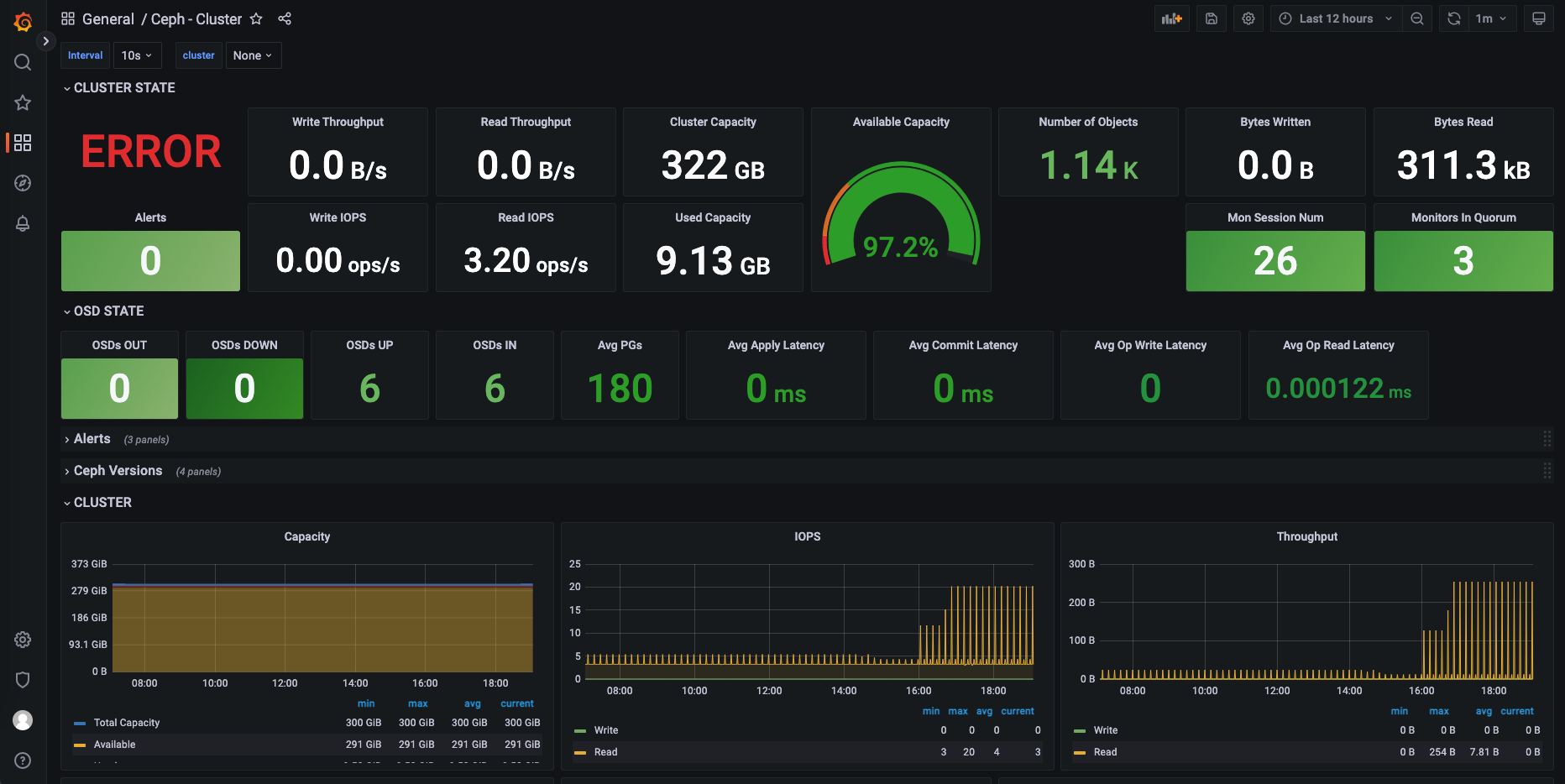Click the Alerts 0 green stat

150,261
